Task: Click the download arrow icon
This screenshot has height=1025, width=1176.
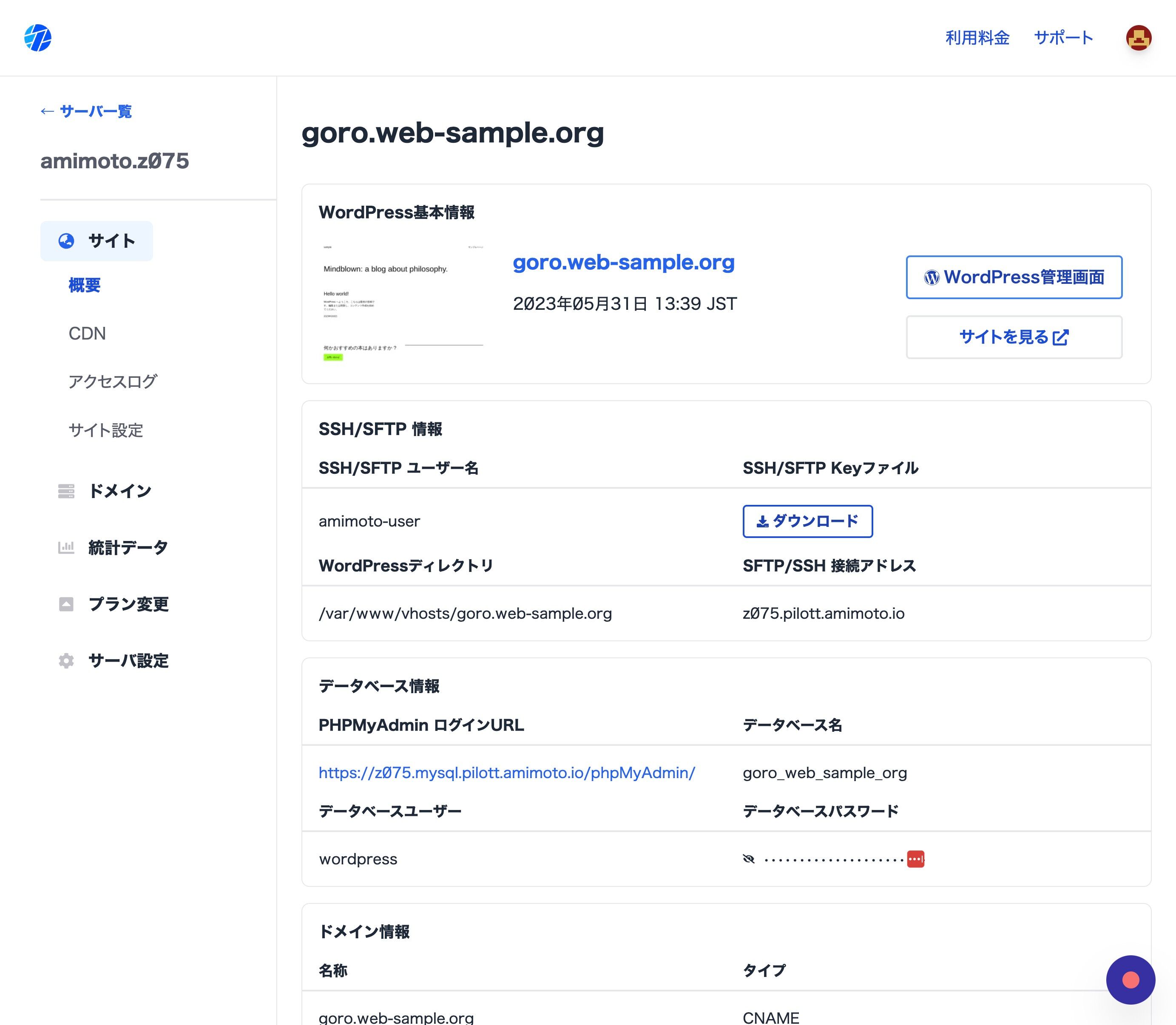Action: tap(762, 522)
